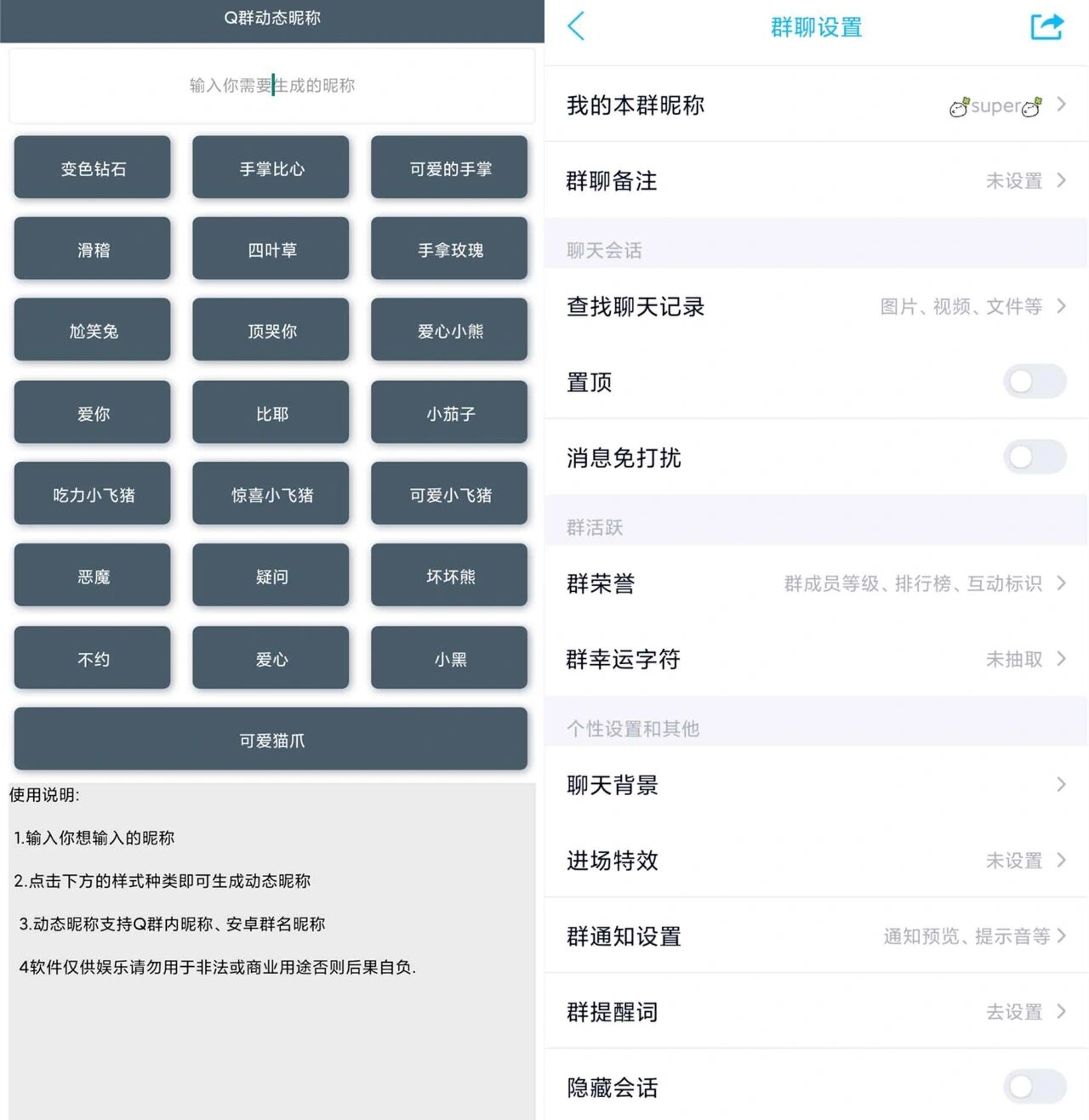
Task: Select the 四叶草 style button
Action: click(271, 249)
